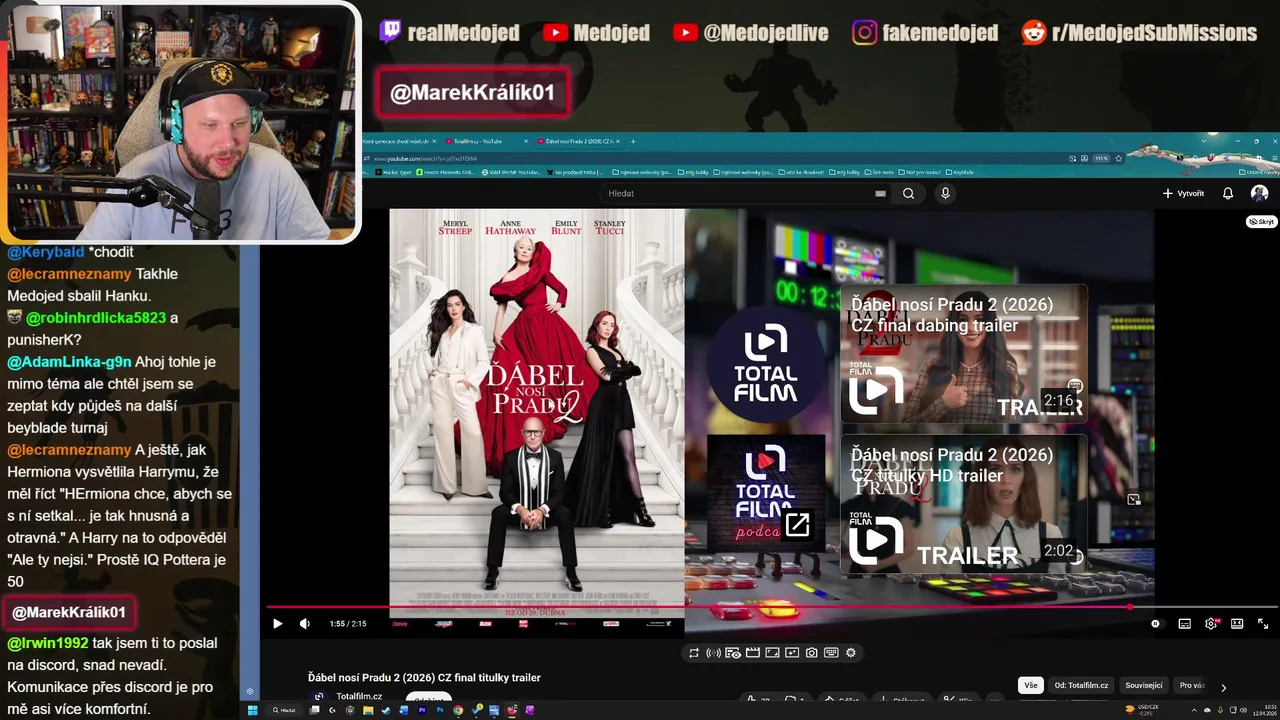Click chat username @AdamLinka-g9n
This screenshot has width=1280, height=720.
[x=69, y=361]
